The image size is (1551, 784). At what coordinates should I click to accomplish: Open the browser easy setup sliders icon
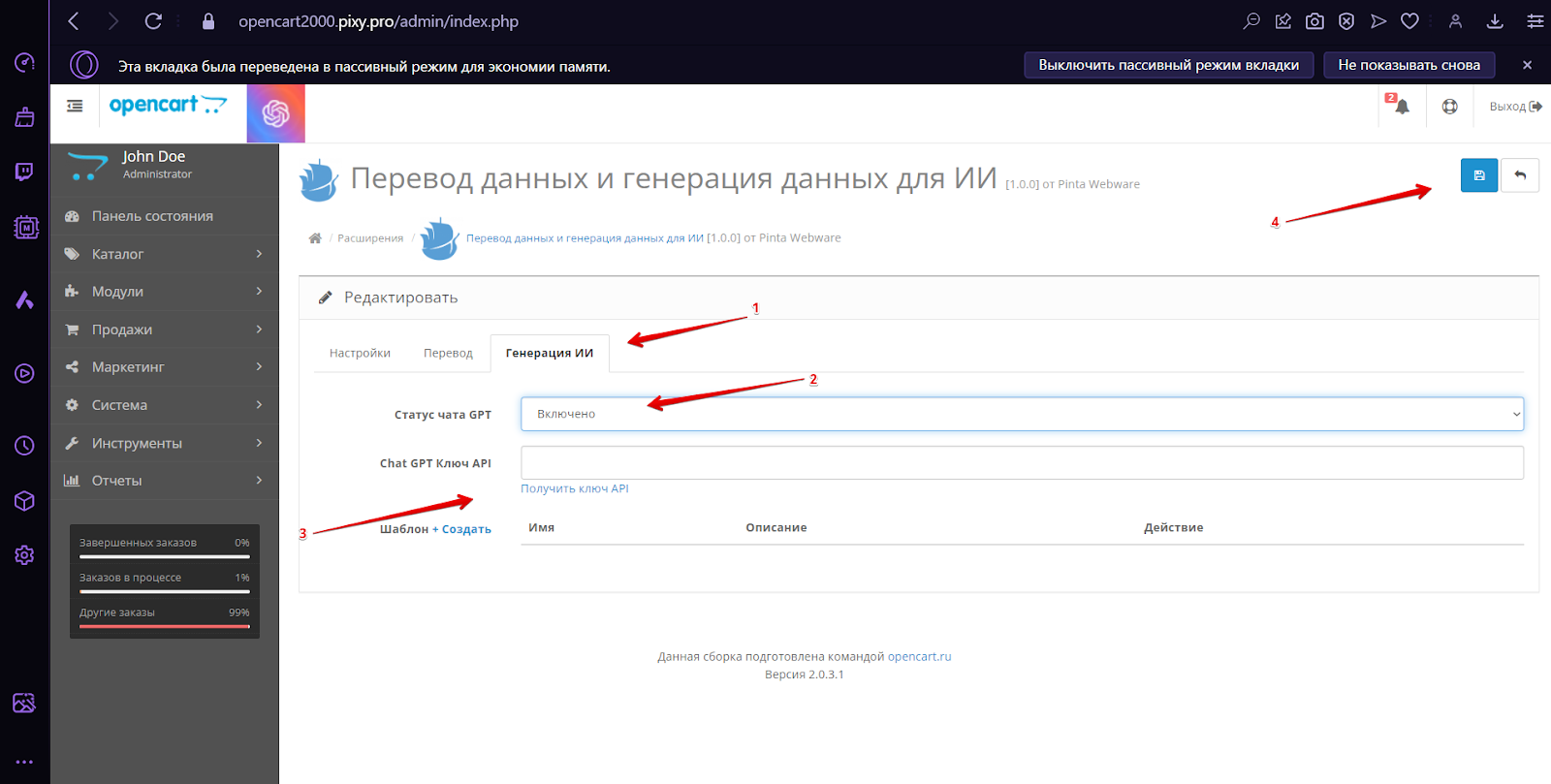[1535, 21]
